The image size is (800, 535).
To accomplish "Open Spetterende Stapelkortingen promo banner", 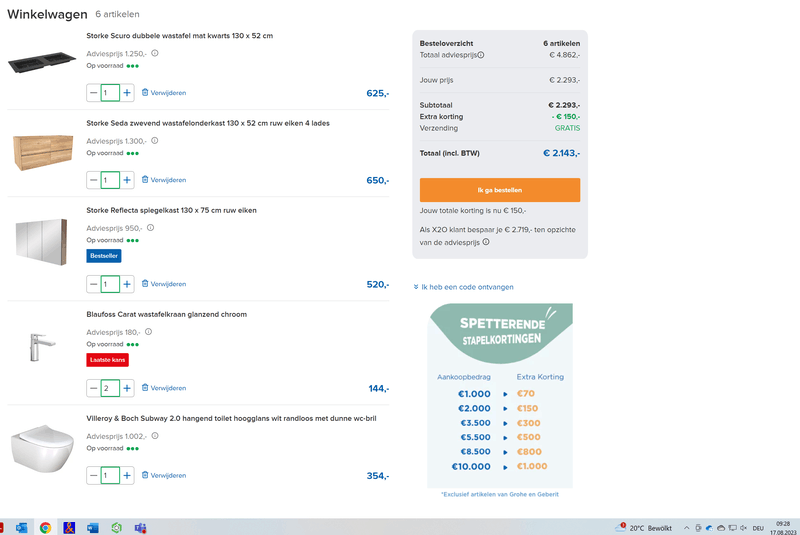I will pos(500,396).
